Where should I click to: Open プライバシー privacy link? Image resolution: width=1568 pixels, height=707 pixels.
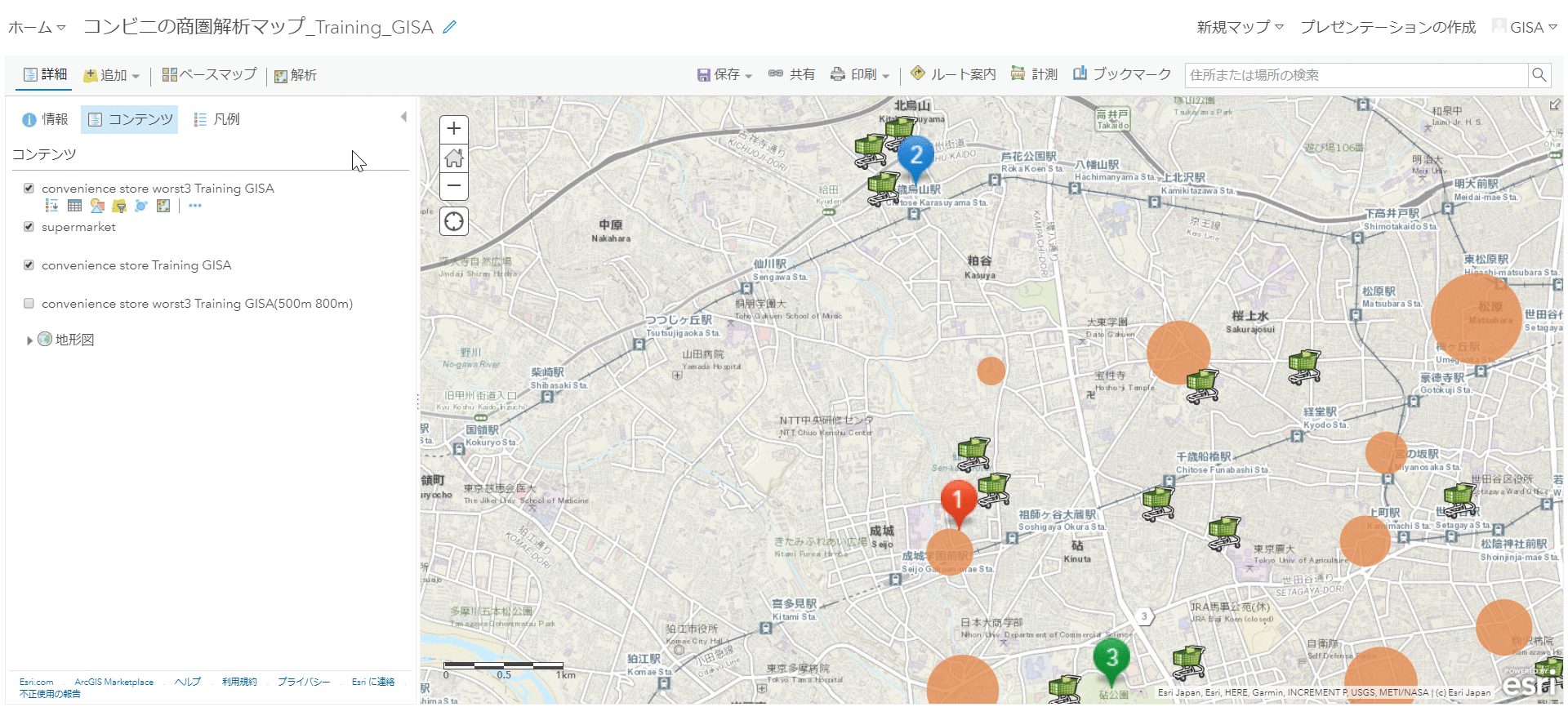coord(304,682)
